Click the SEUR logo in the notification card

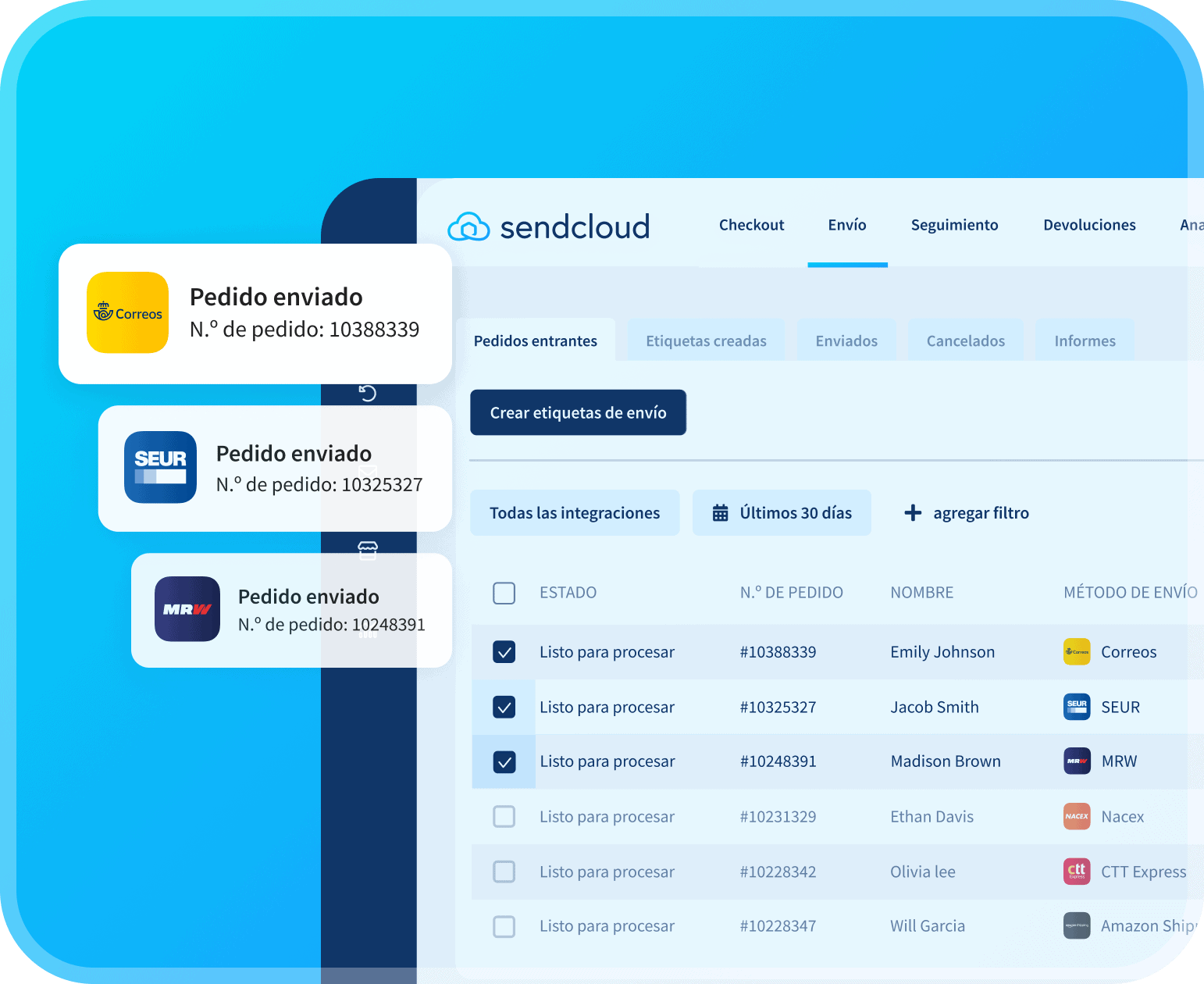click(x=160, y=467)
